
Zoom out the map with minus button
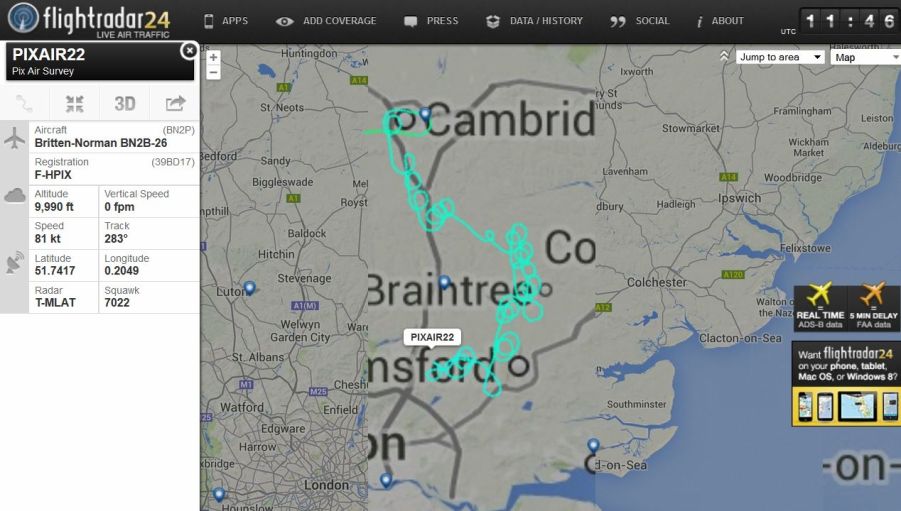coord(213,72)
